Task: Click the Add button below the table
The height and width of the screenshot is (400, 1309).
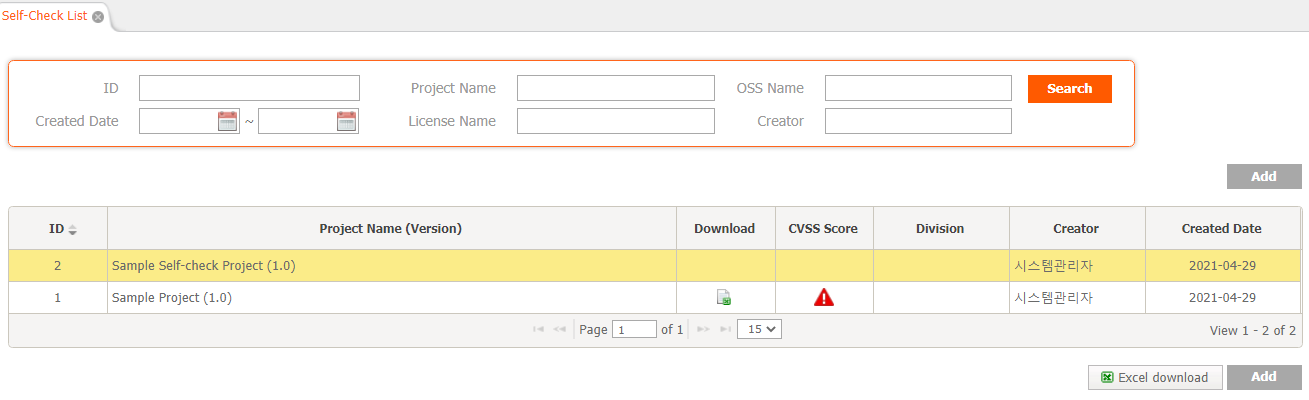Action: click(1264, 377)
